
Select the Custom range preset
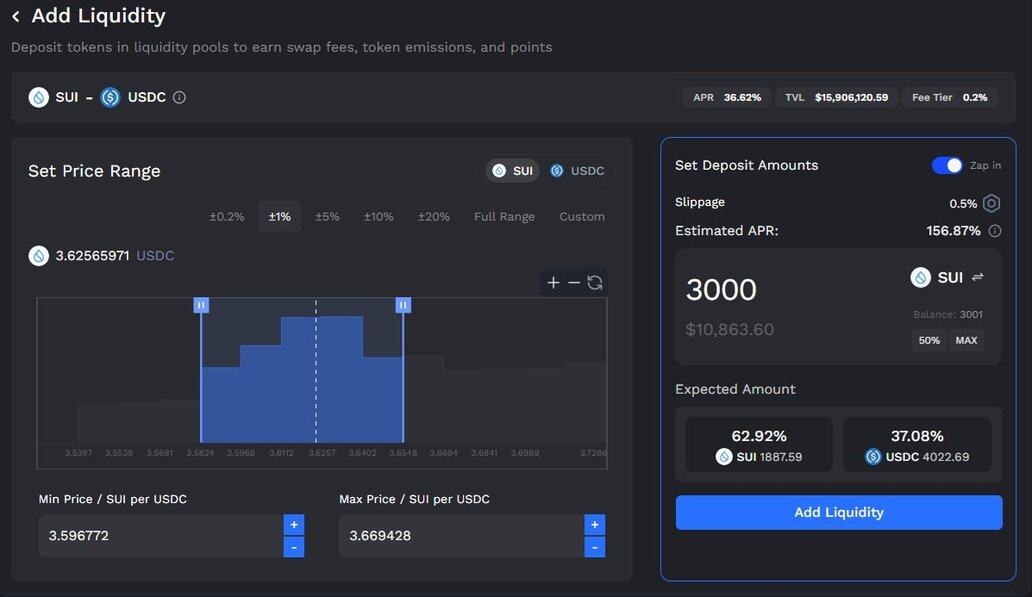[582, 217]
